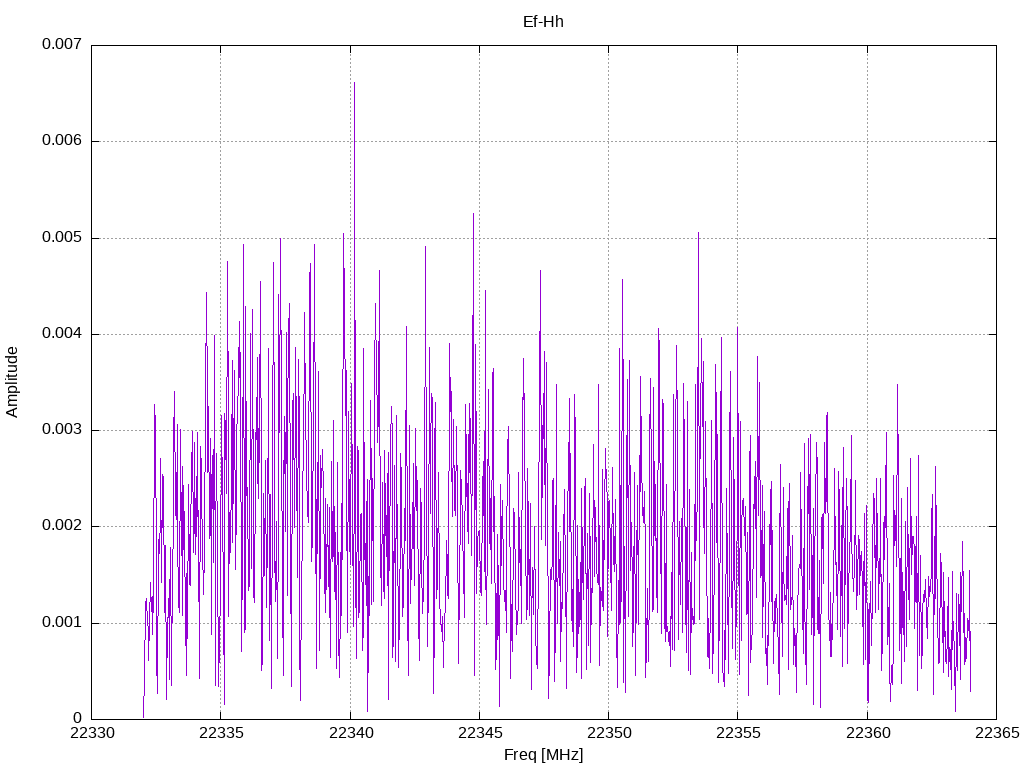Click the x-axis tick label 22360

[x=867, y=733]
